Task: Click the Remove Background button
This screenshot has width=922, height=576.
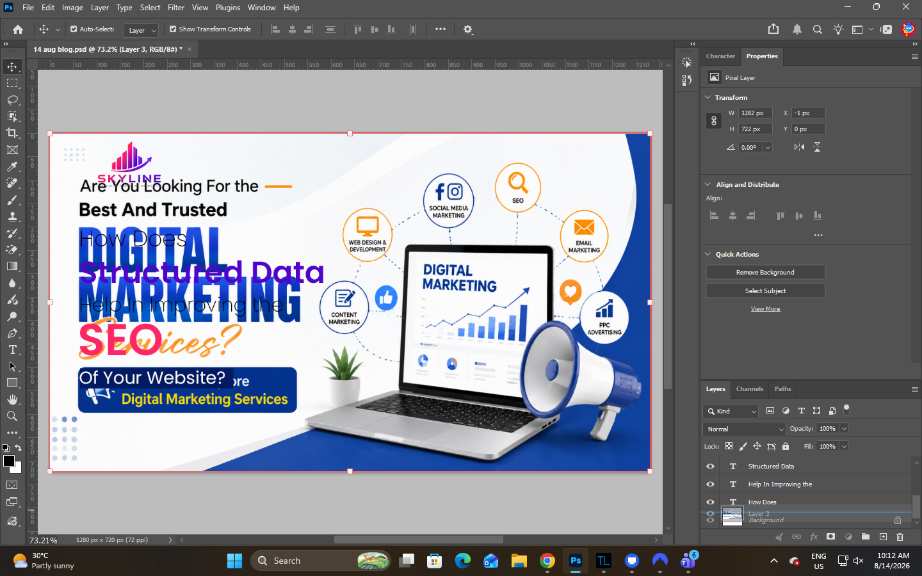Action: coord(765,273)
